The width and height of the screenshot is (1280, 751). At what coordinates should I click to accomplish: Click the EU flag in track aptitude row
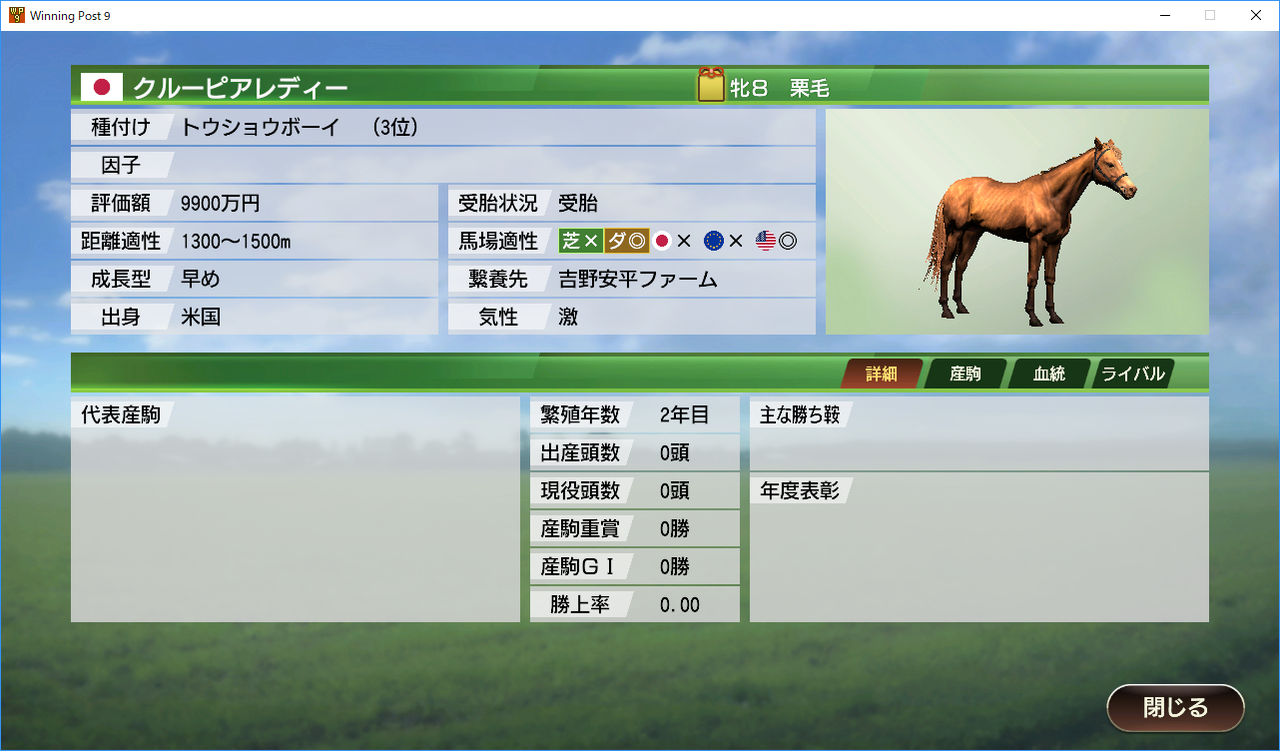713,241
